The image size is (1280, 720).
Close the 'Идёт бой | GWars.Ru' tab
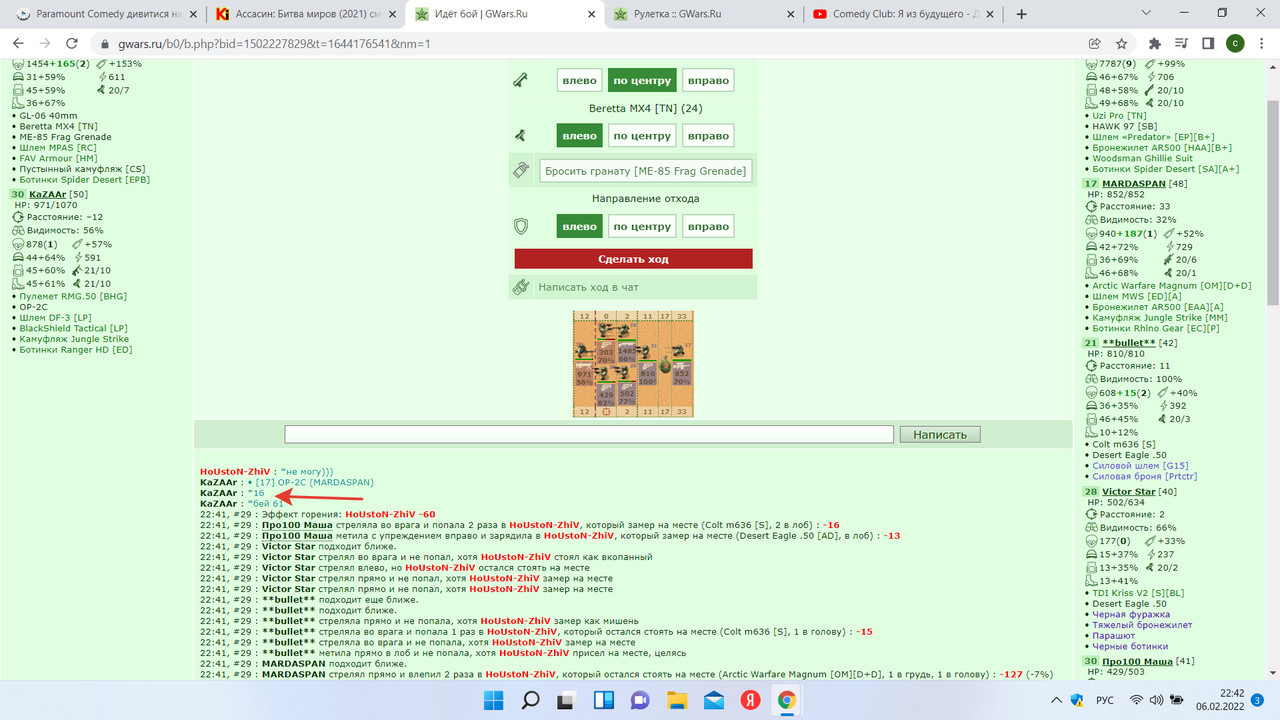[591, 14]
